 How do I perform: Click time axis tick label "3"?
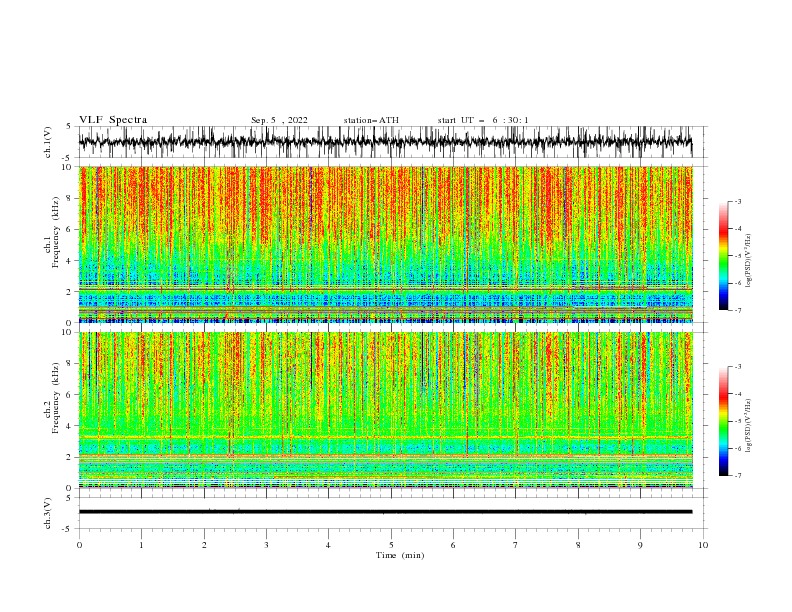[266, 545]
